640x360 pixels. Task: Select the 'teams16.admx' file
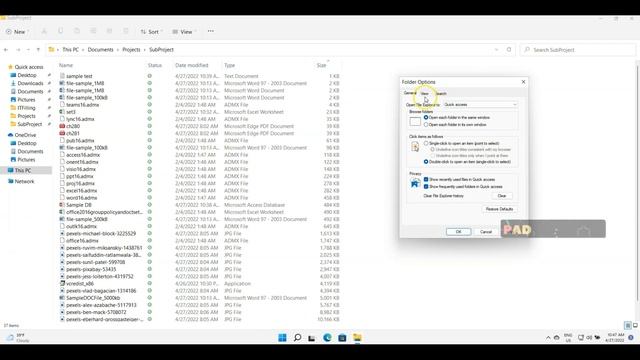(82, 105)
